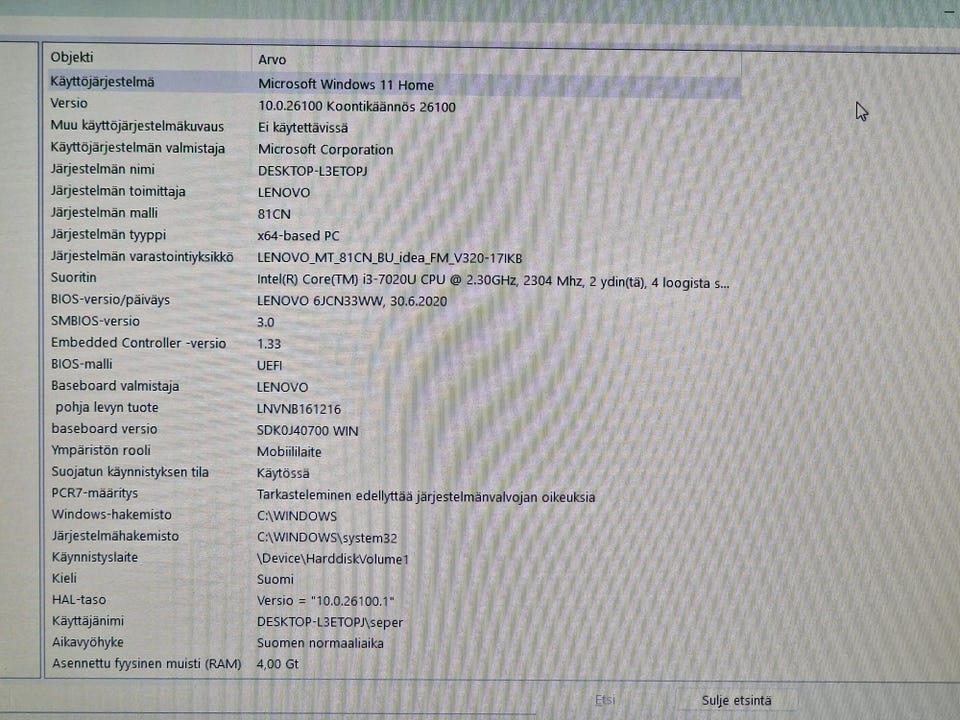Select the Käyttäjänimi row

88,621
